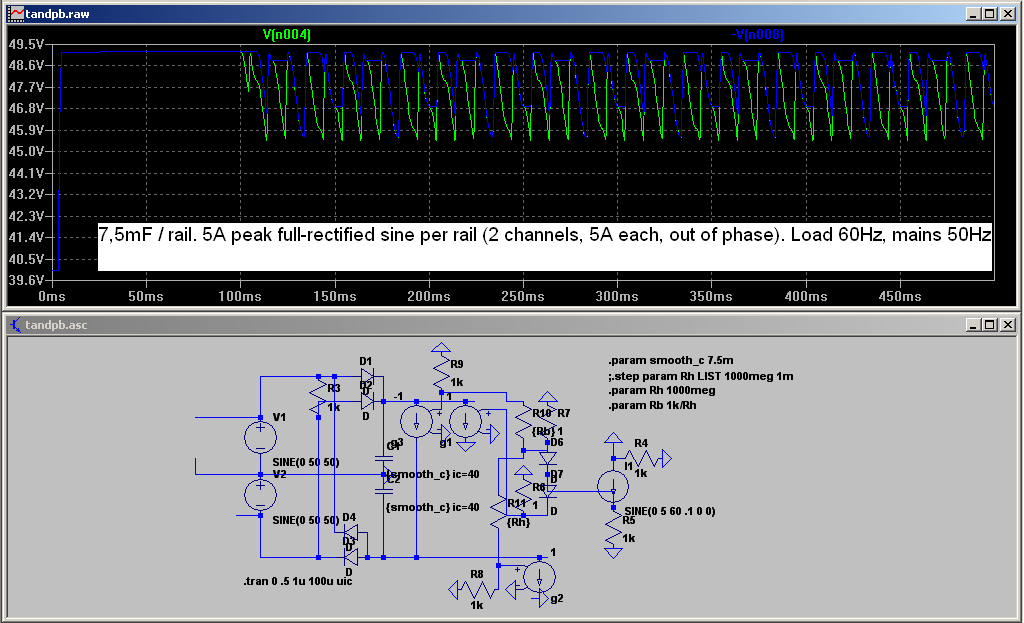This screenshot has width=1024, height=623.
Task: Click the tandpb.asc schematic window icon
Action: [x=16, y=325]
